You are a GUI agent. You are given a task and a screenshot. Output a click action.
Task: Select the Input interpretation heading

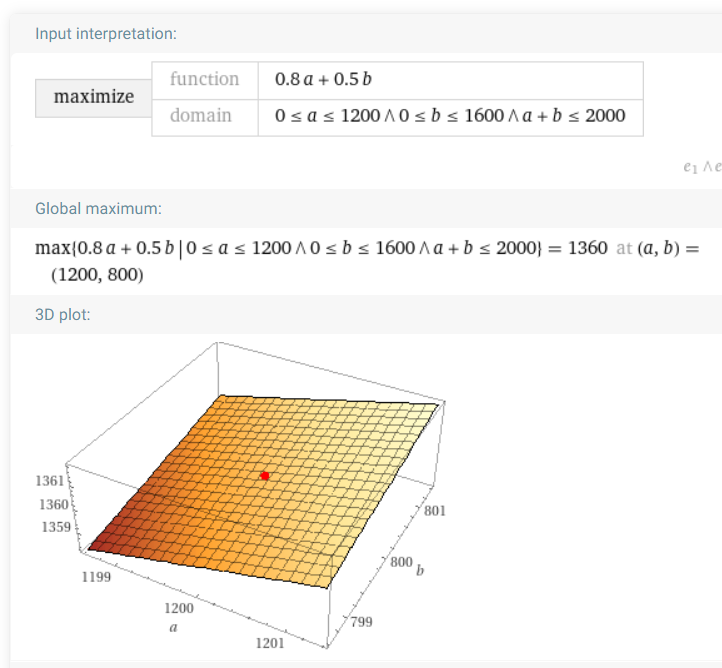(106, 34)
